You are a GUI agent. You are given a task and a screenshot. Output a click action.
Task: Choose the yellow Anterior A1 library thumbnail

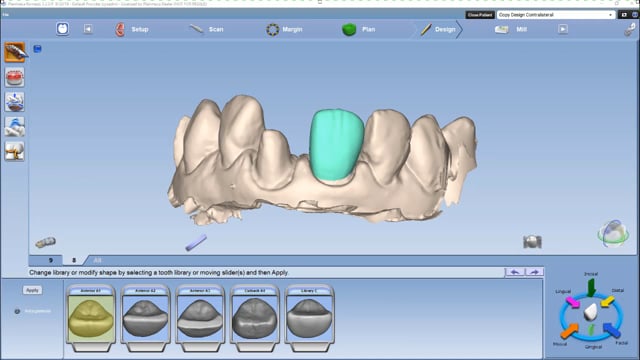91,318
